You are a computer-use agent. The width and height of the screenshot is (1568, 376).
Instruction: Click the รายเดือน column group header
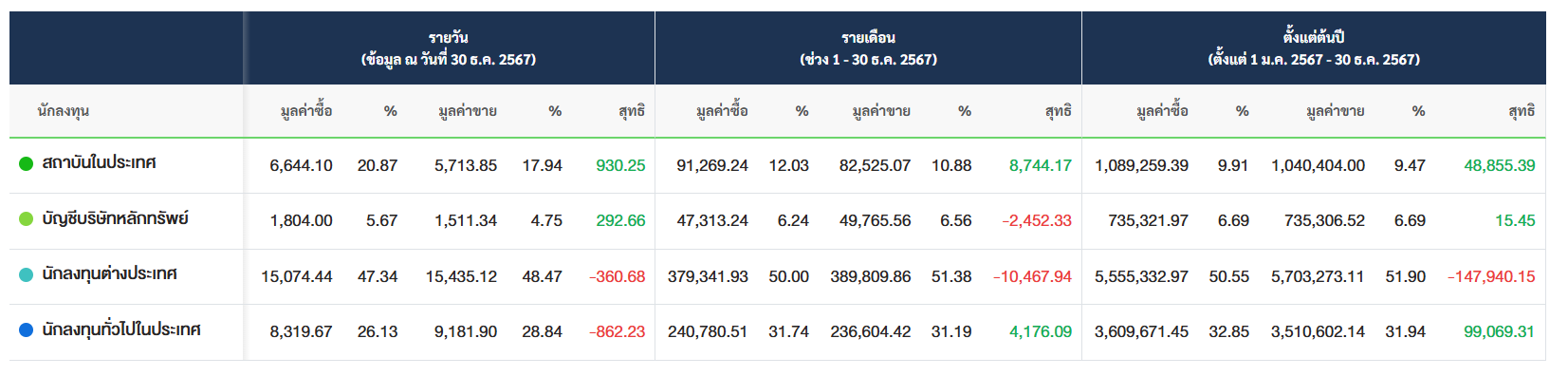coord(868,48)
